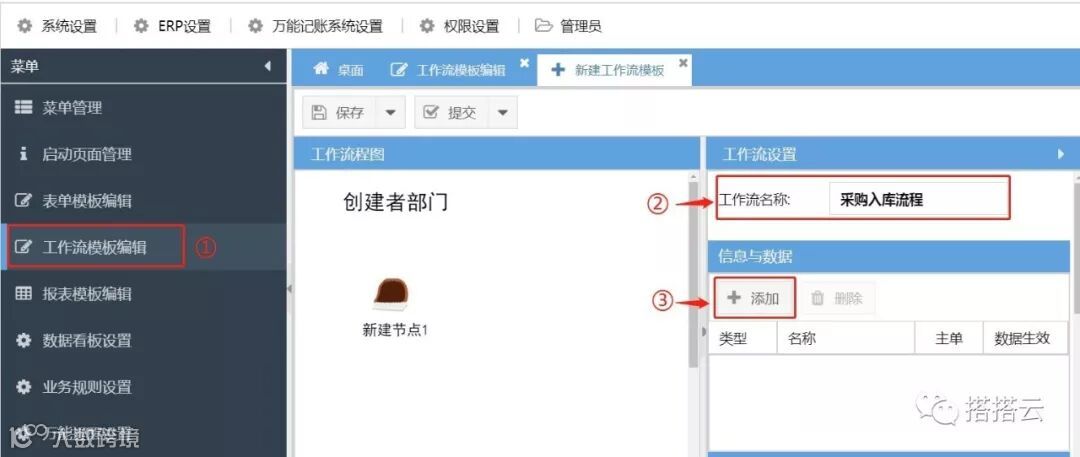
Task: Click the right panel splitter collapse handle
Action: [x=703, y=332]
